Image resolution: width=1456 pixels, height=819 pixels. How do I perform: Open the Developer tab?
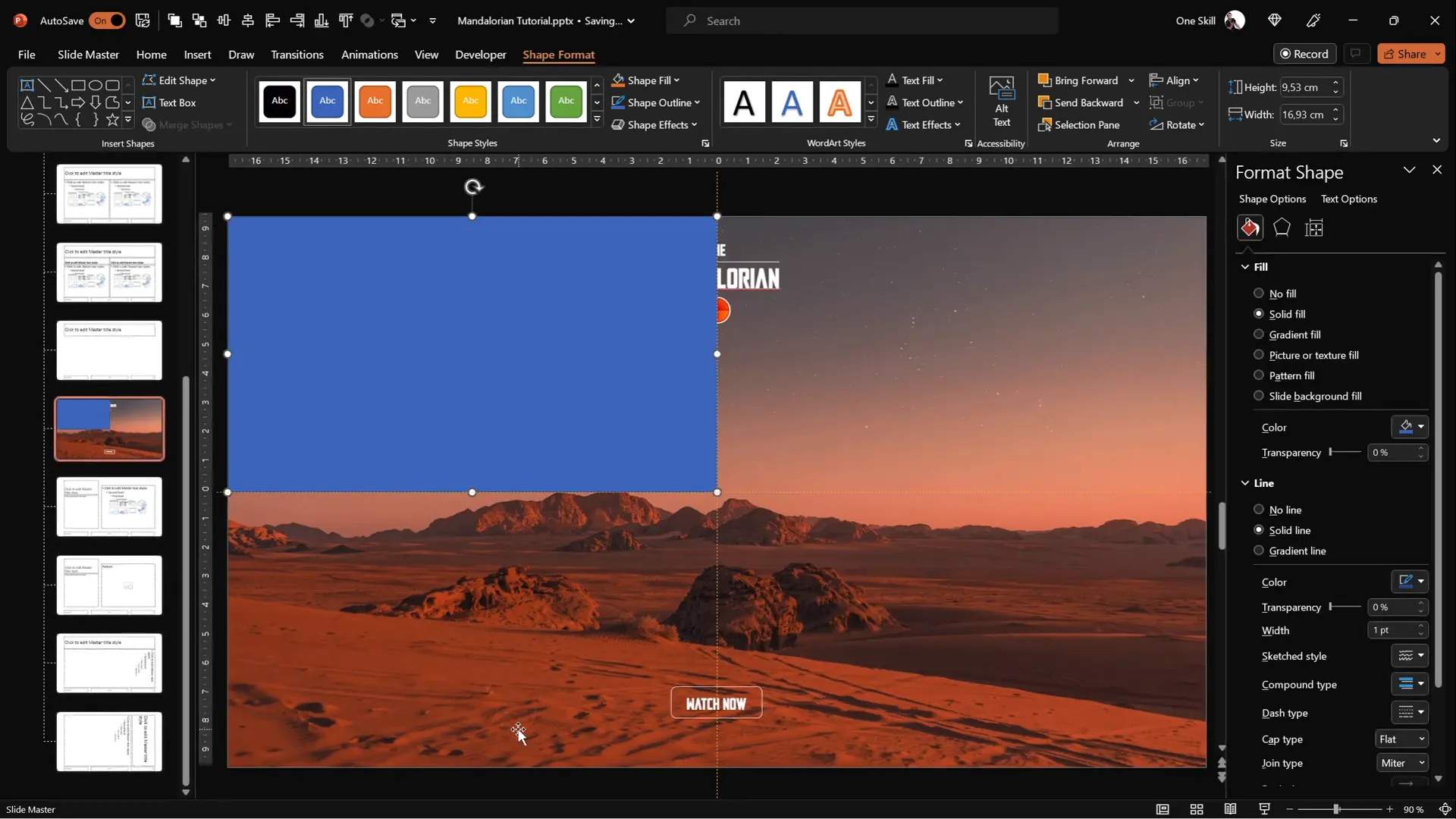pyautogui.click(x=481, y=55)
